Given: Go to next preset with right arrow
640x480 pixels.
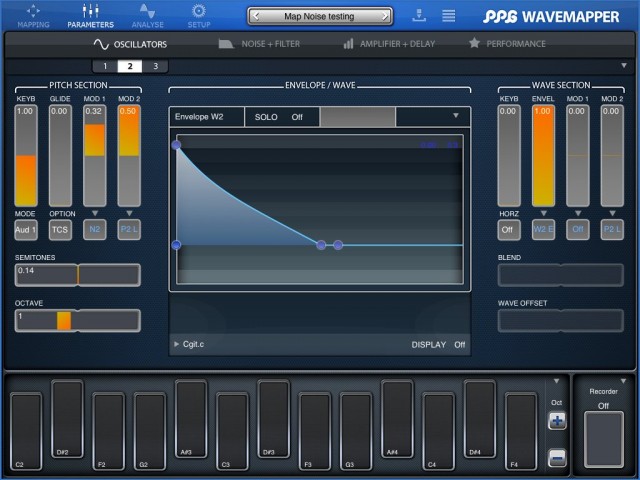Looking at the screenshot, I should tap(383, 16).
